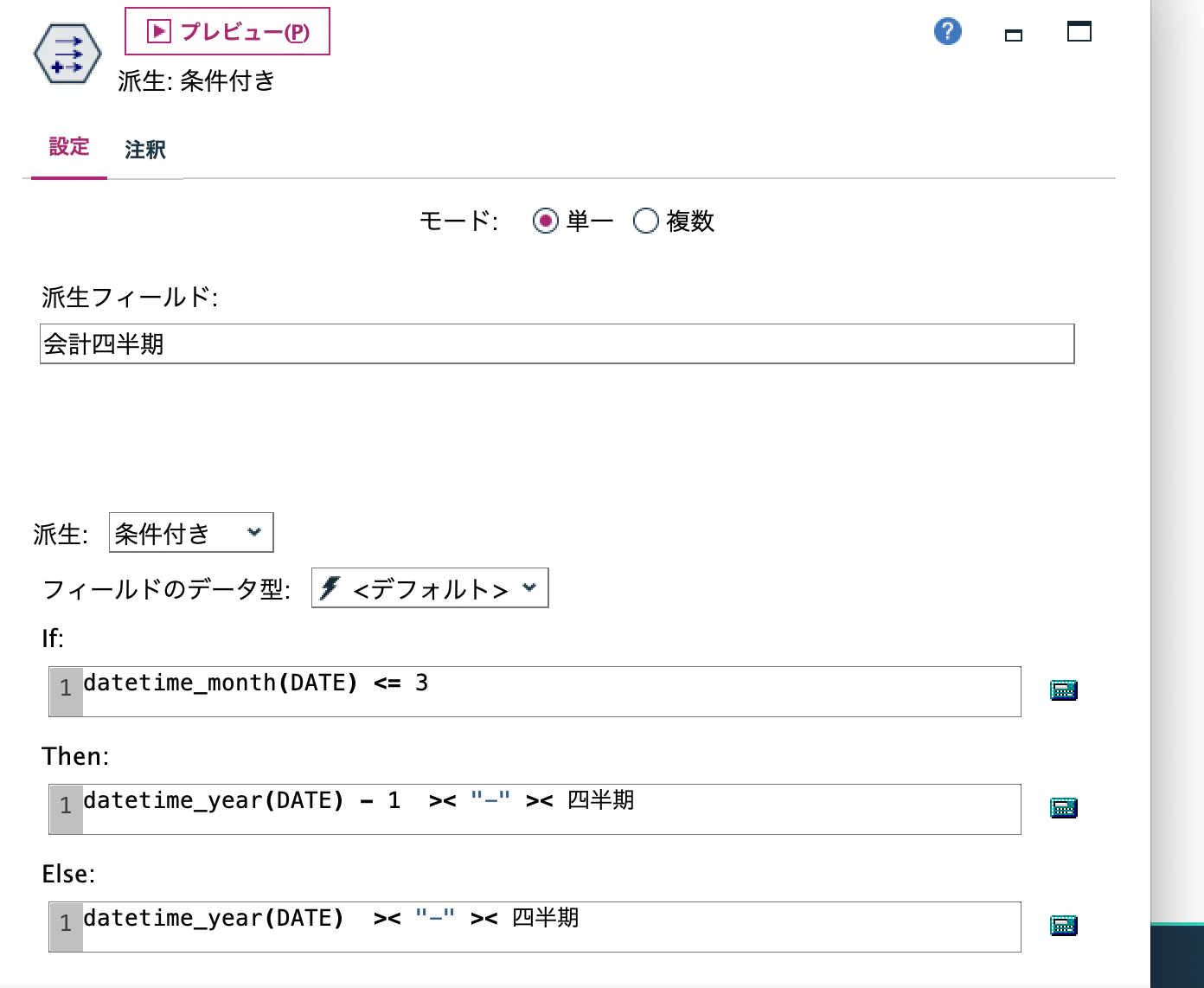Switch to the 注釈 tab
The image size is (1204, 988).
pos(145,150)
